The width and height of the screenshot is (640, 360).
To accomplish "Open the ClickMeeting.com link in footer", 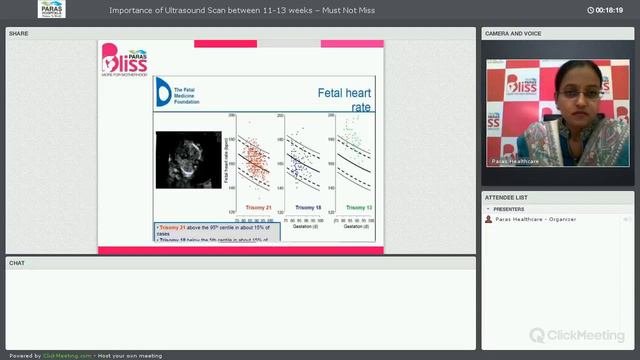I will tap(67, 356).
